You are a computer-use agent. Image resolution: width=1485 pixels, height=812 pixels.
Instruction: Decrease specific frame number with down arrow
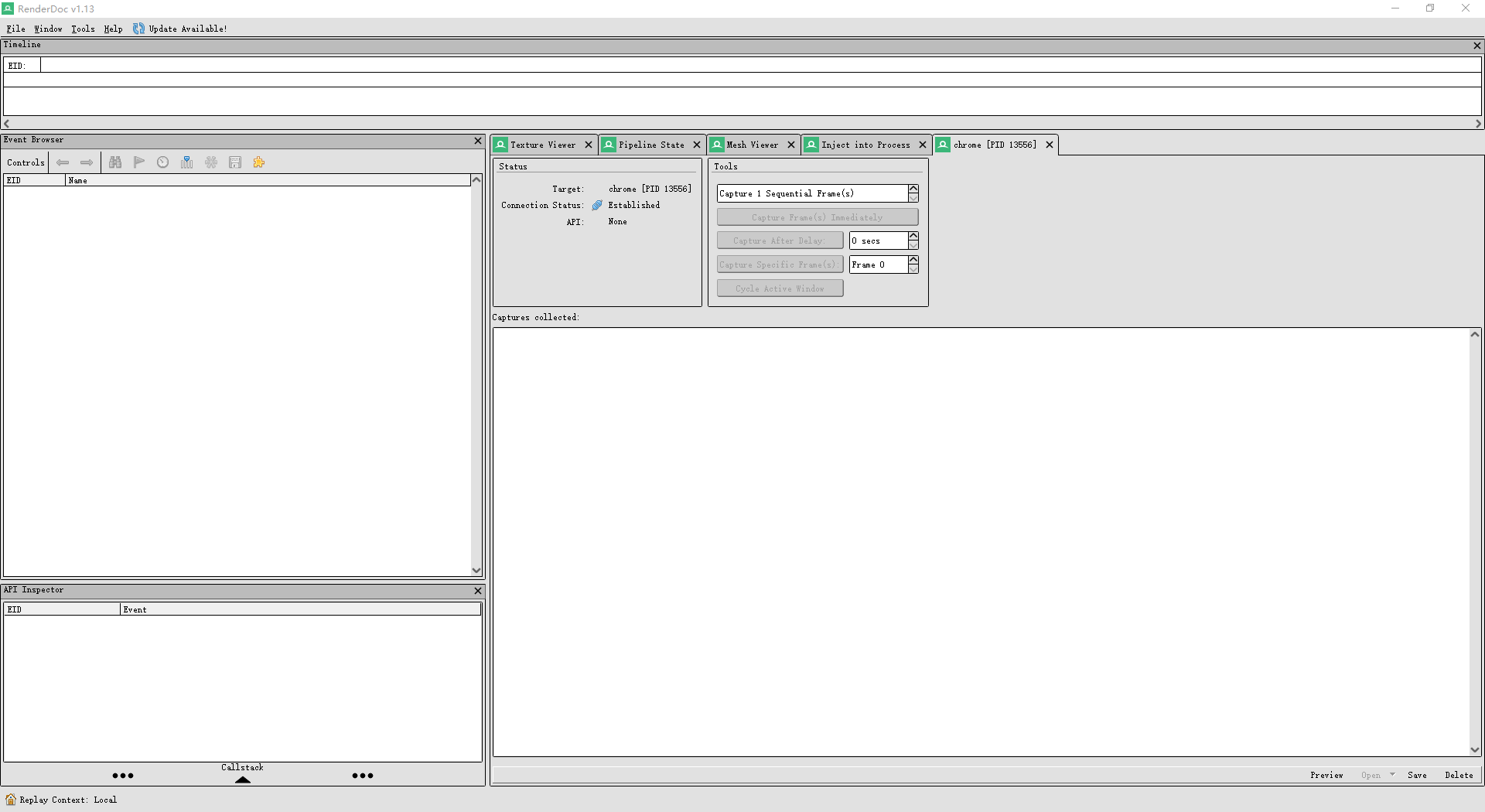tap(913, 269)
